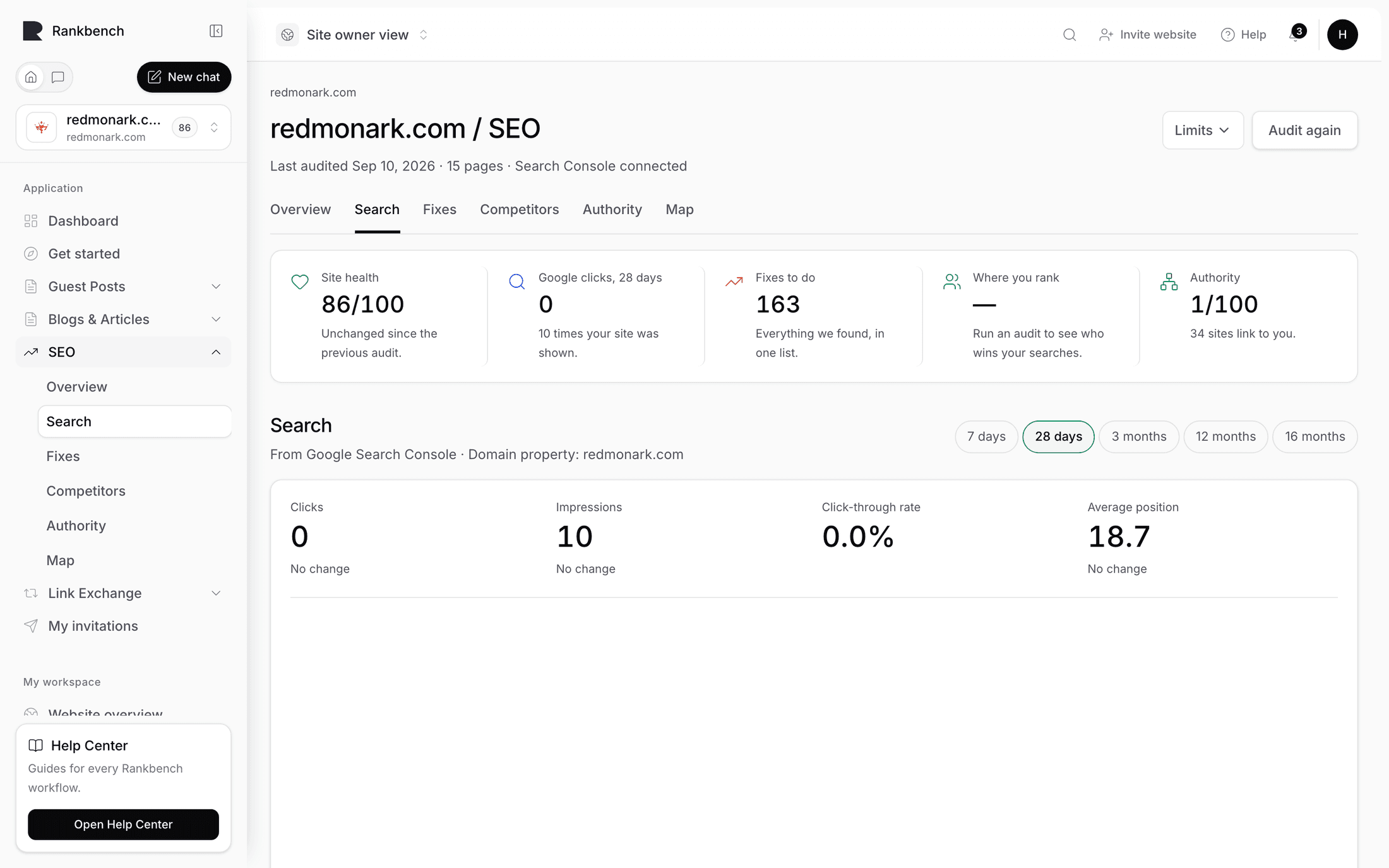Open Authority in sidebar
The width and height of the screenshot is (1389, 868).
[x=134, y=526]
